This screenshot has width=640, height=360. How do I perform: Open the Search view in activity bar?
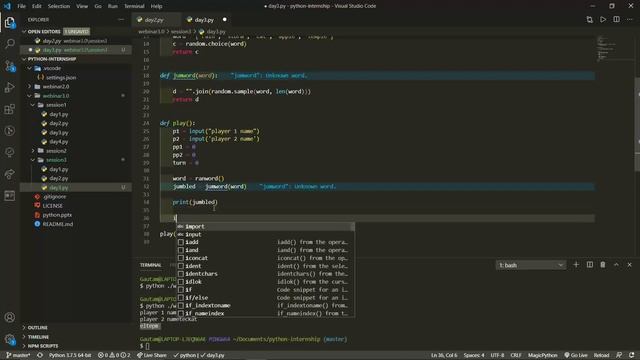coord(10,43)
